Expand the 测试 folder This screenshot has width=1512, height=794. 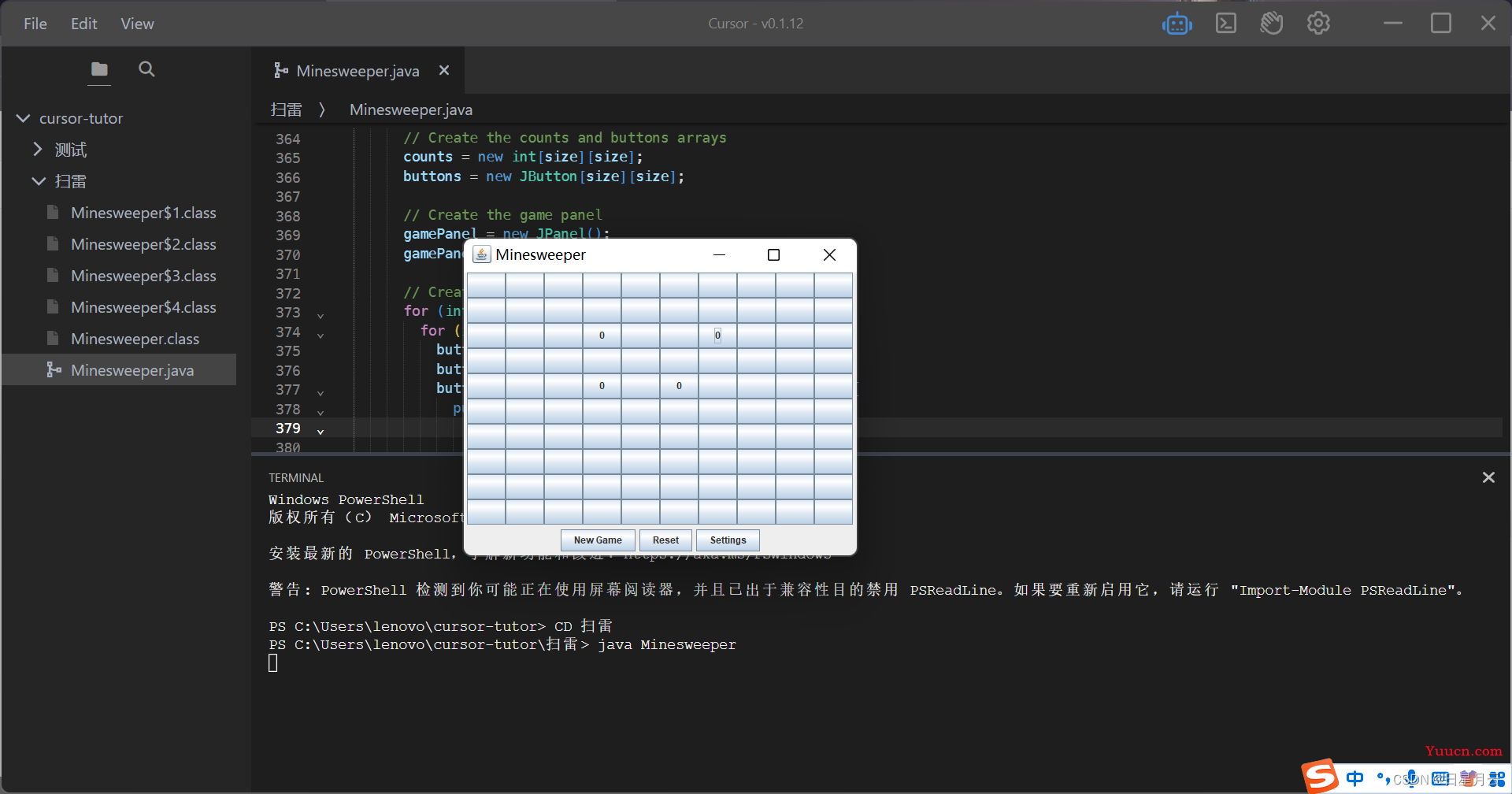tap(38, 149)
